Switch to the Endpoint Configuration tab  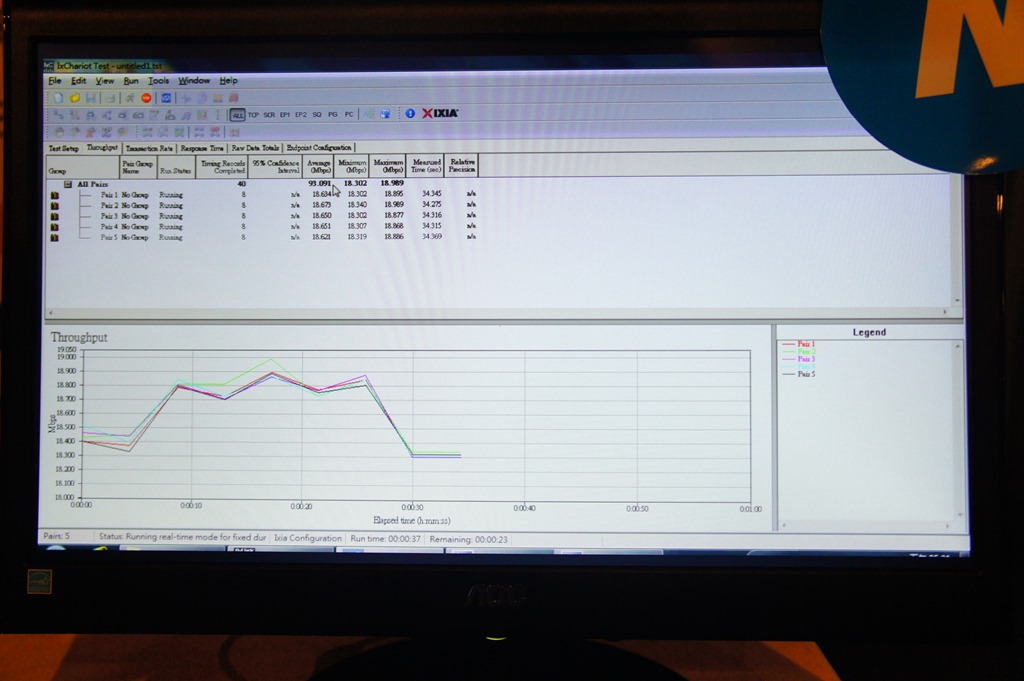pos(319,148)
